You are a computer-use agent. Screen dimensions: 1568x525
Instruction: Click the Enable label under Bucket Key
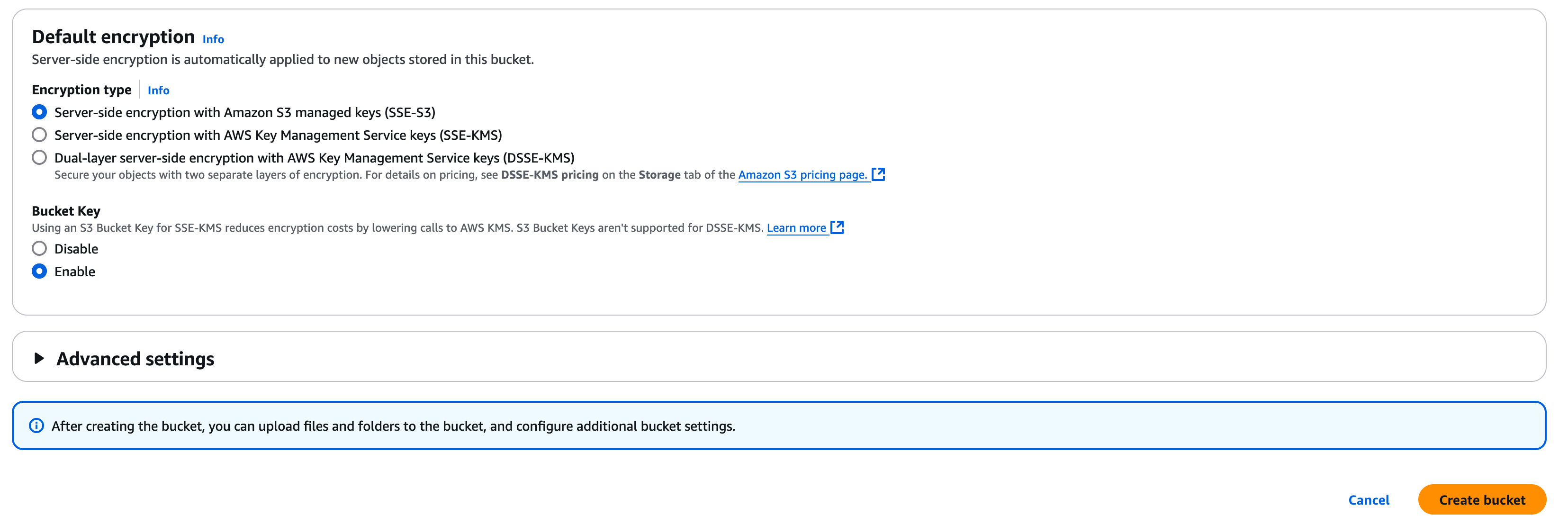(75, 272)
